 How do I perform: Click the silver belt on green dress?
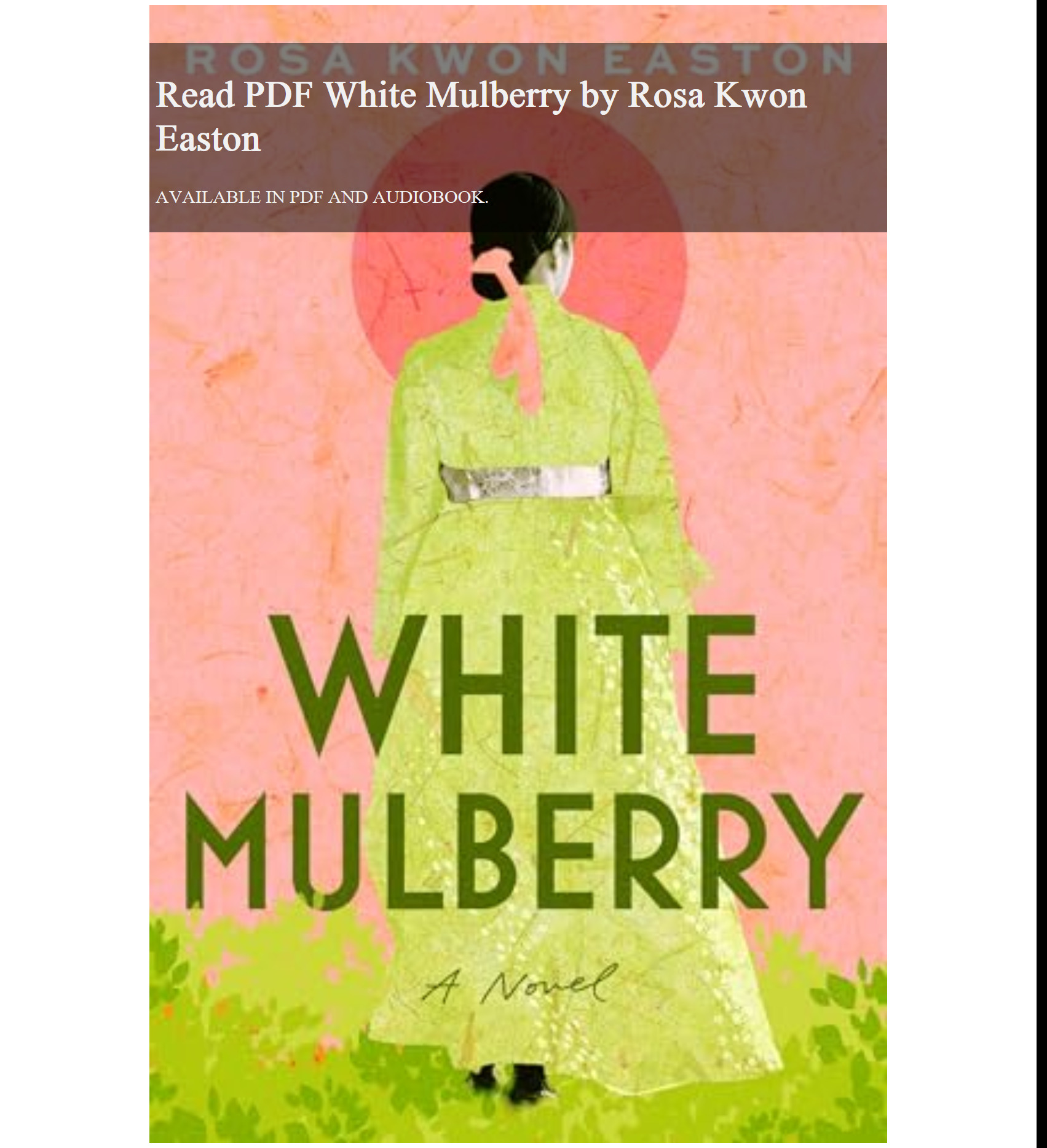524,483
